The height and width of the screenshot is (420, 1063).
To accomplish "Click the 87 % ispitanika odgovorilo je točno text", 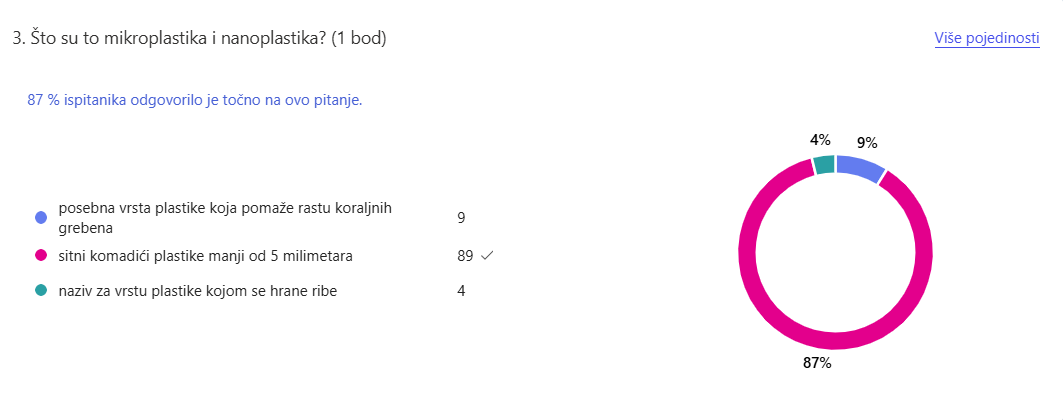I will (x=195, y=100).
